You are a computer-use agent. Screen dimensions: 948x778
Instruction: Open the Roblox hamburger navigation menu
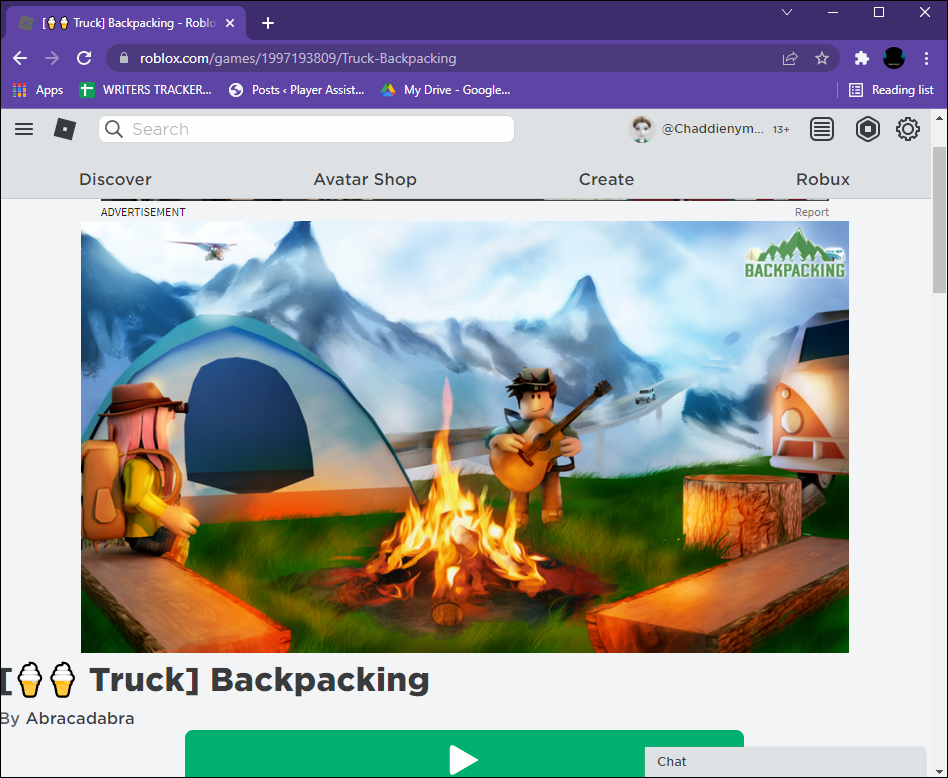24,129
